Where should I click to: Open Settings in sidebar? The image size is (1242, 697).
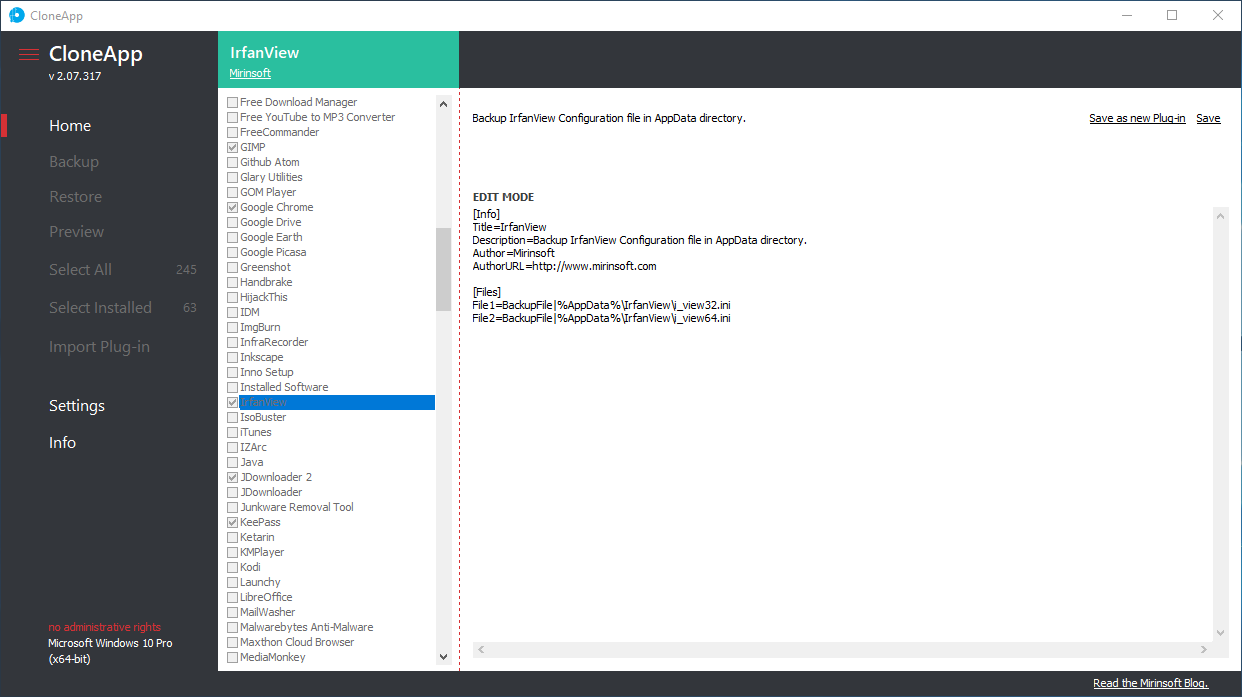coord(77,406)
